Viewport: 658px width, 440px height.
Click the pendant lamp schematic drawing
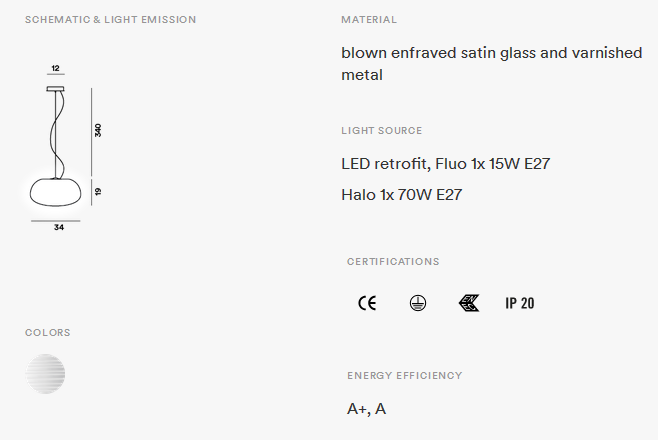[63, 147]
